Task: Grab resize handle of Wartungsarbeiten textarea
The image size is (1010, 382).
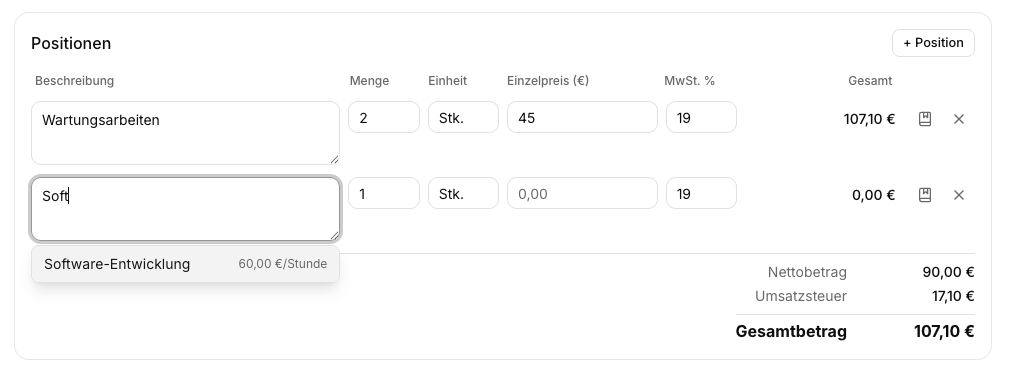Action: [x=334, y=159]
